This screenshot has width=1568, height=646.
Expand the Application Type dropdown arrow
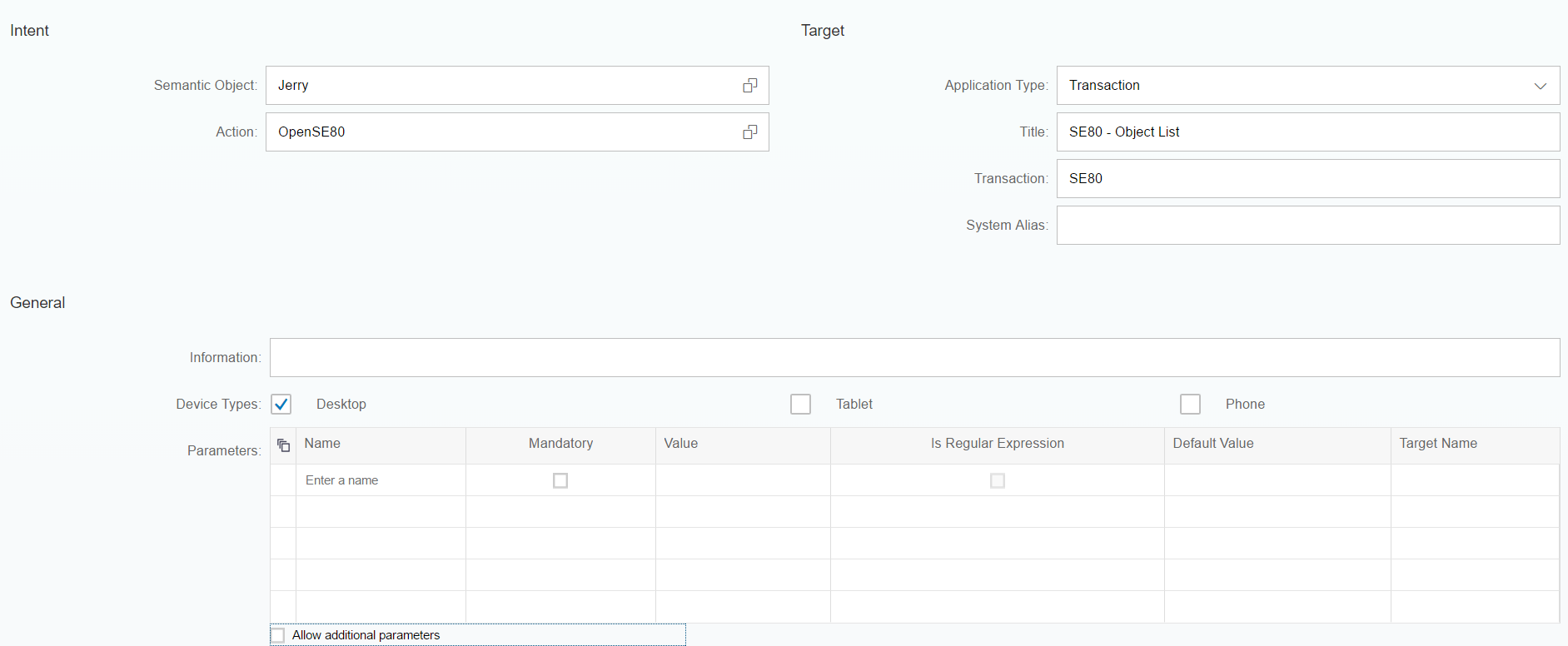coord(1540,86)
